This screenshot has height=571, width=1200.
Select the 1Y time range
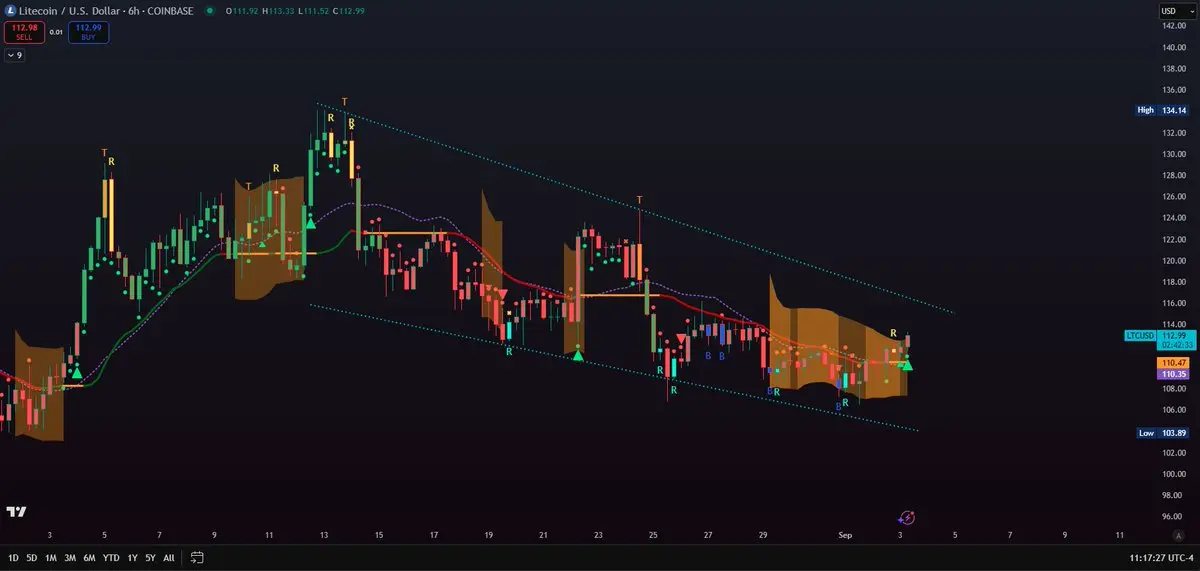coord(132,557)
